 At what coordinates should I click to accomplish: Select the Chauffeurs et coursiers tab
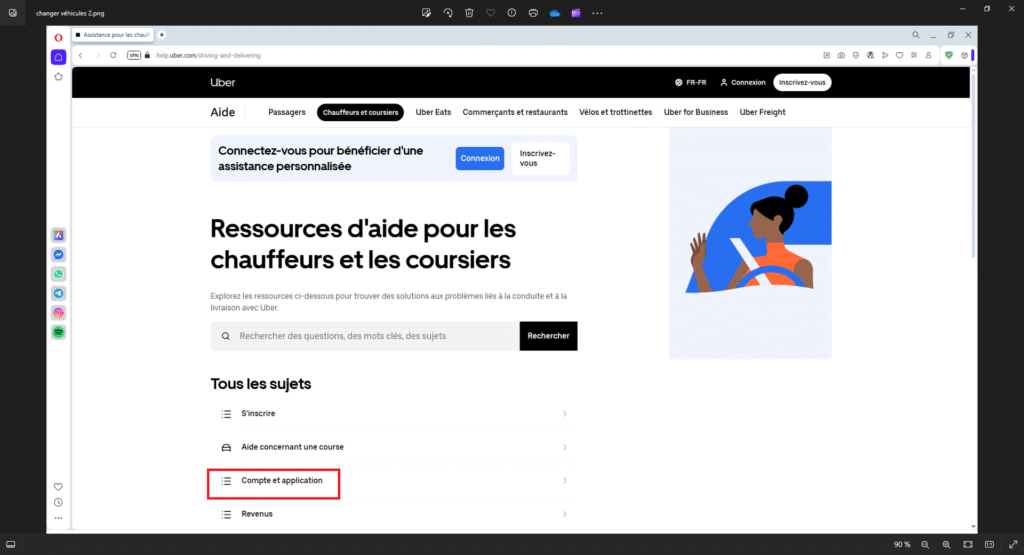(360, 112)
